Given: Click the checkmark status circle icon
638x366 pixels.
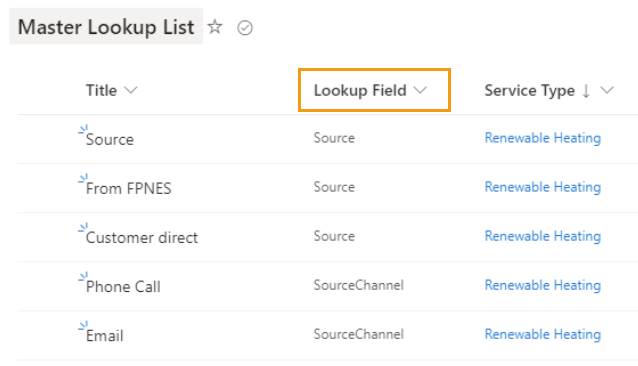Looking at the screenshot, I should click(x=245, y=28).
